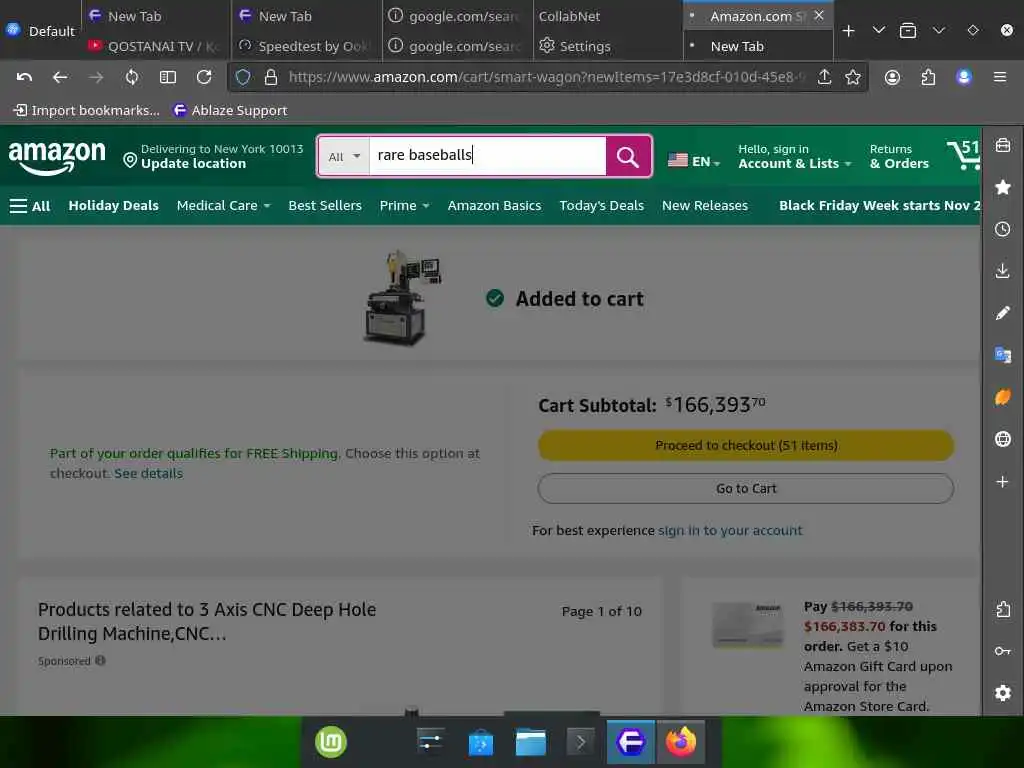This screenshot has height=768, width=1024.
Task: Expand the Prime menu dropdown
Action: (404, 205)
